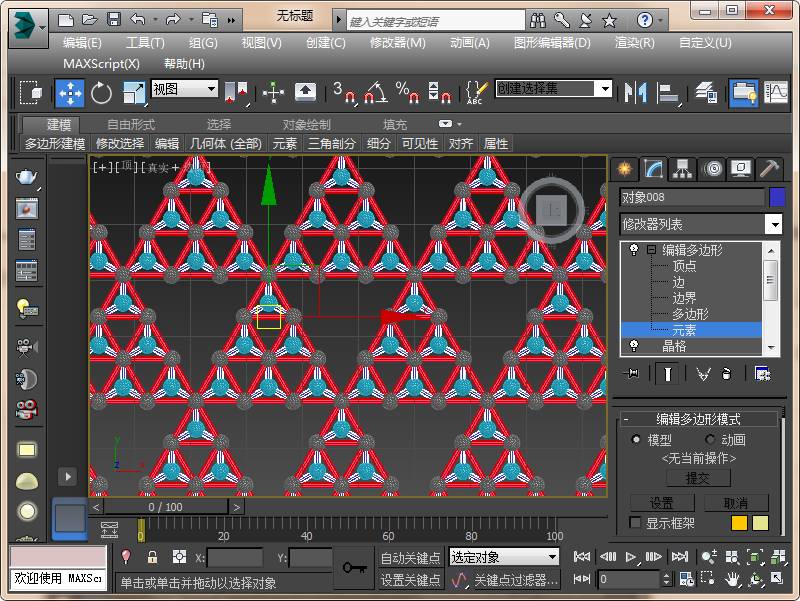800x601 pixels.
Task: Open the Align tool
Action: click(667, 93)
